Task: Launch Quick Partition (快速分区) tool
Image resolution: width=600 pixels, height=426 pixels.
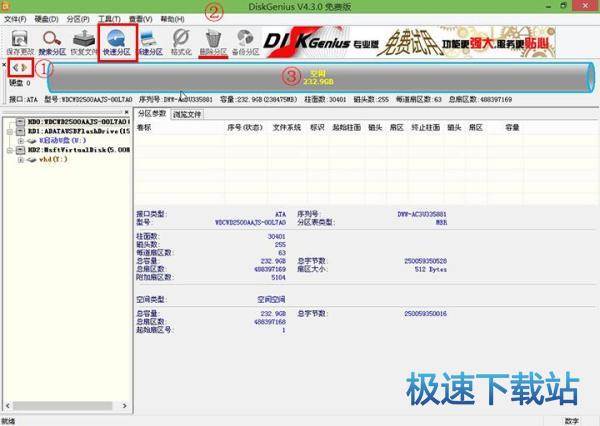Action: (117, 42)
